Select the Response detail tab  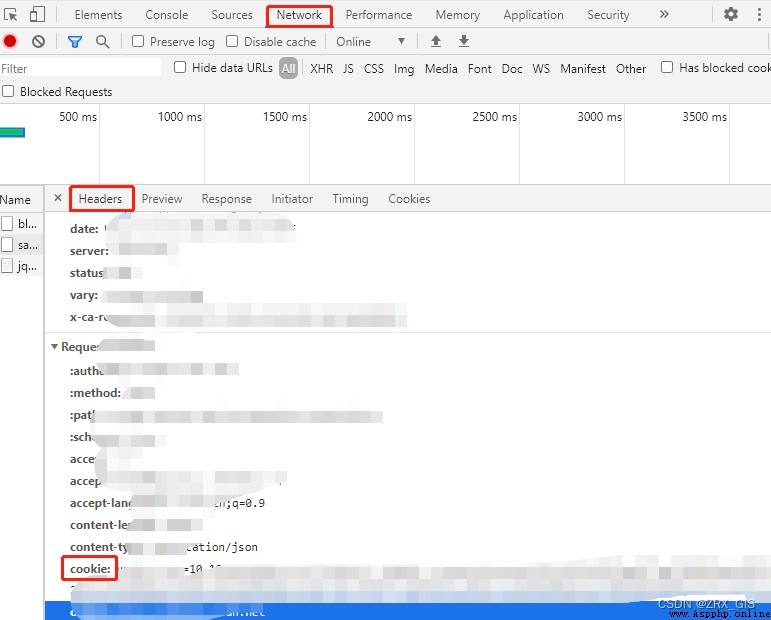point(227,199)
